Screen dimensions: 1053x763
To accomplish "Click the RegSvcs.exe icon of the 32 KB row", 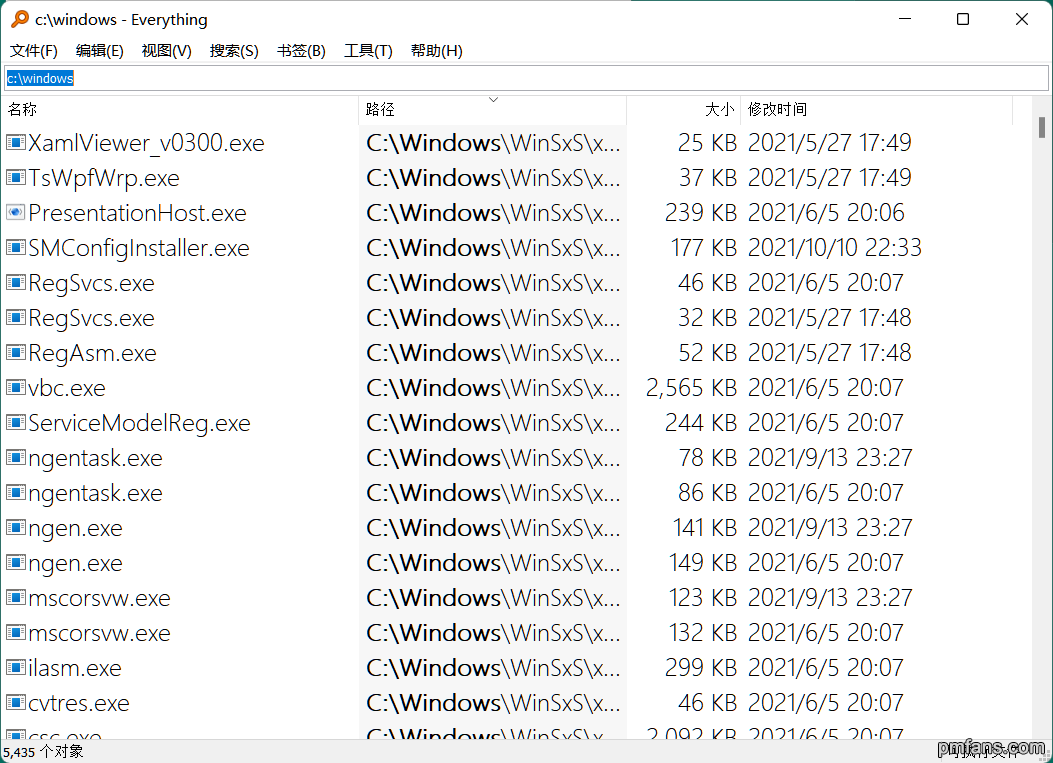I will coord(15,317).
